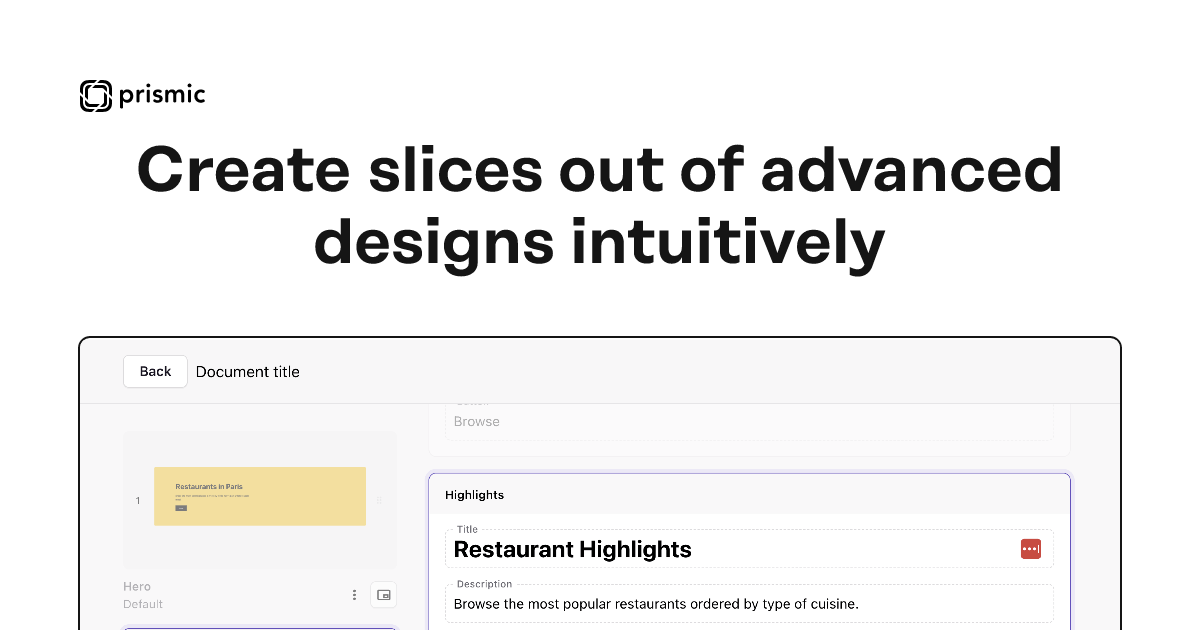Click the red rich-text icon in the Title field
The height and width of the screenshot is (630, 1200).
coord(1031,548)
